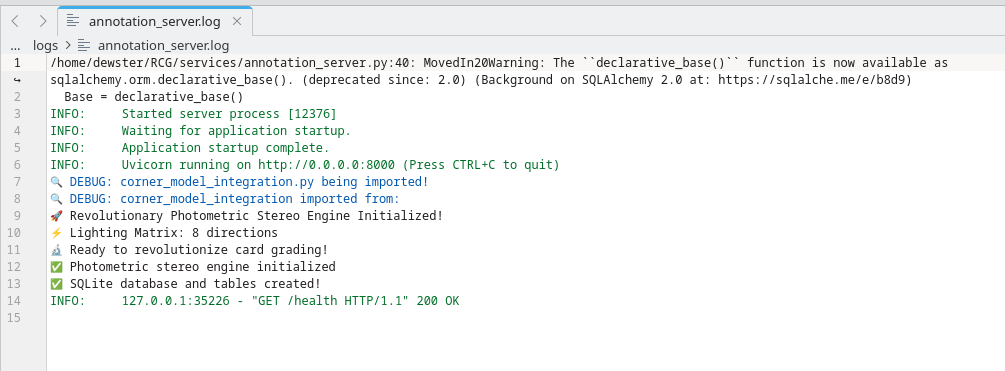Click line number 14 in the gutter
1005x371 pixels.
tap(14, 301)
